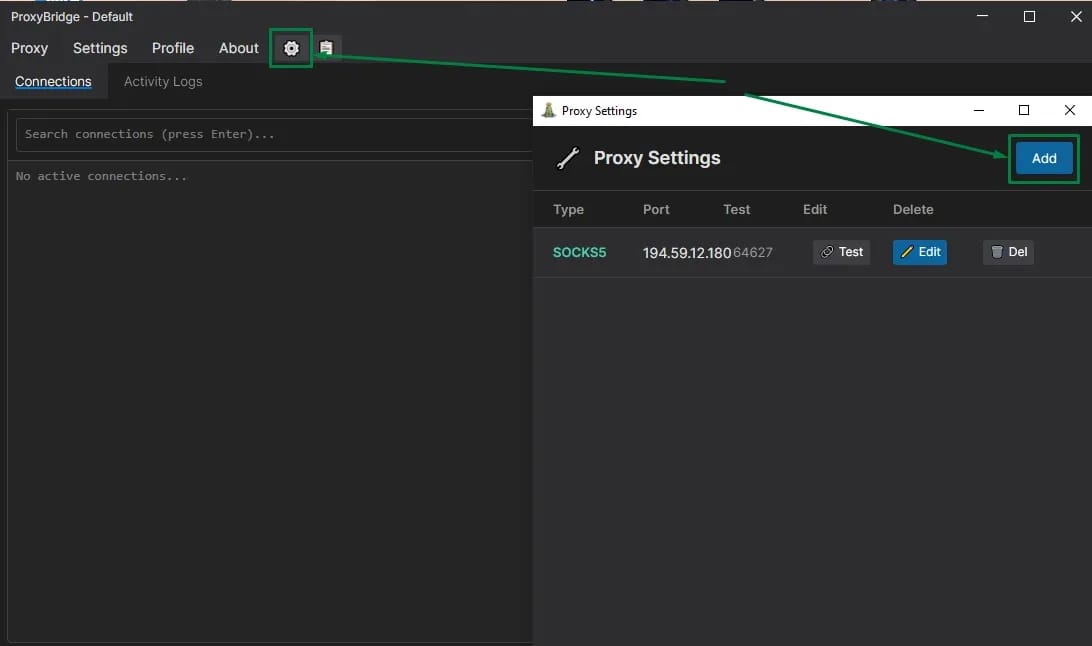Close the Proxy Settings window
Screen dimensions: 1092x646
tap(1070, 110)
